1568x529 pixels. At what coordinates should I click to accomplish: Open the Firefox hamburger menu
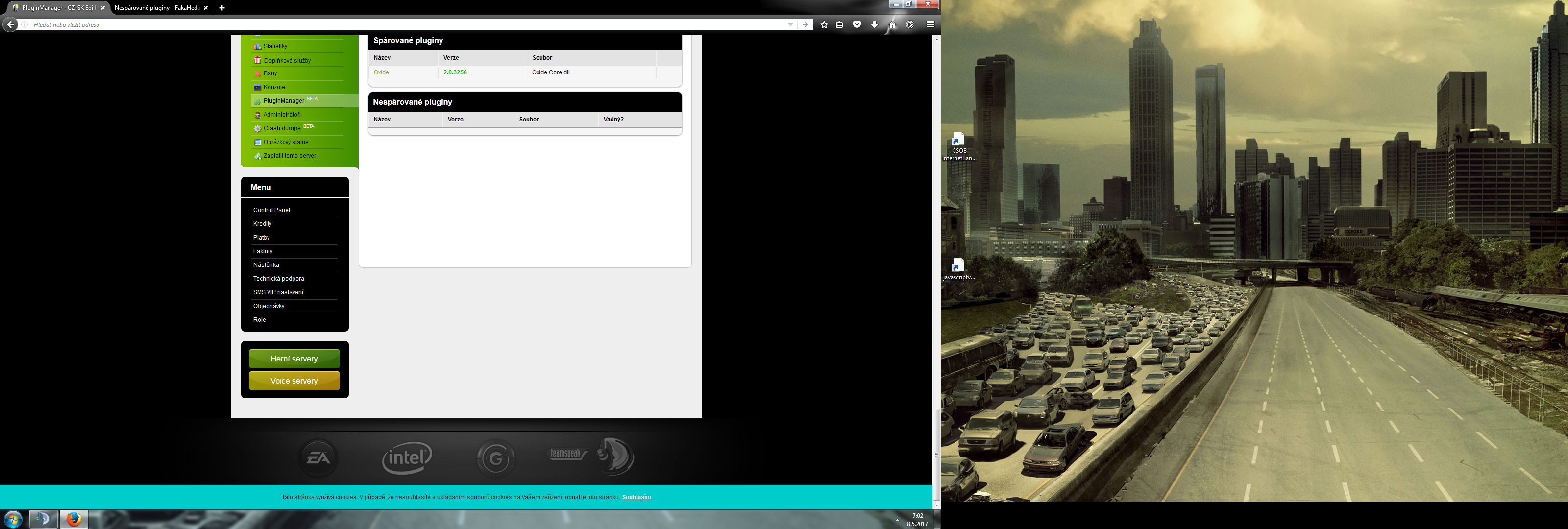[930, 24]
